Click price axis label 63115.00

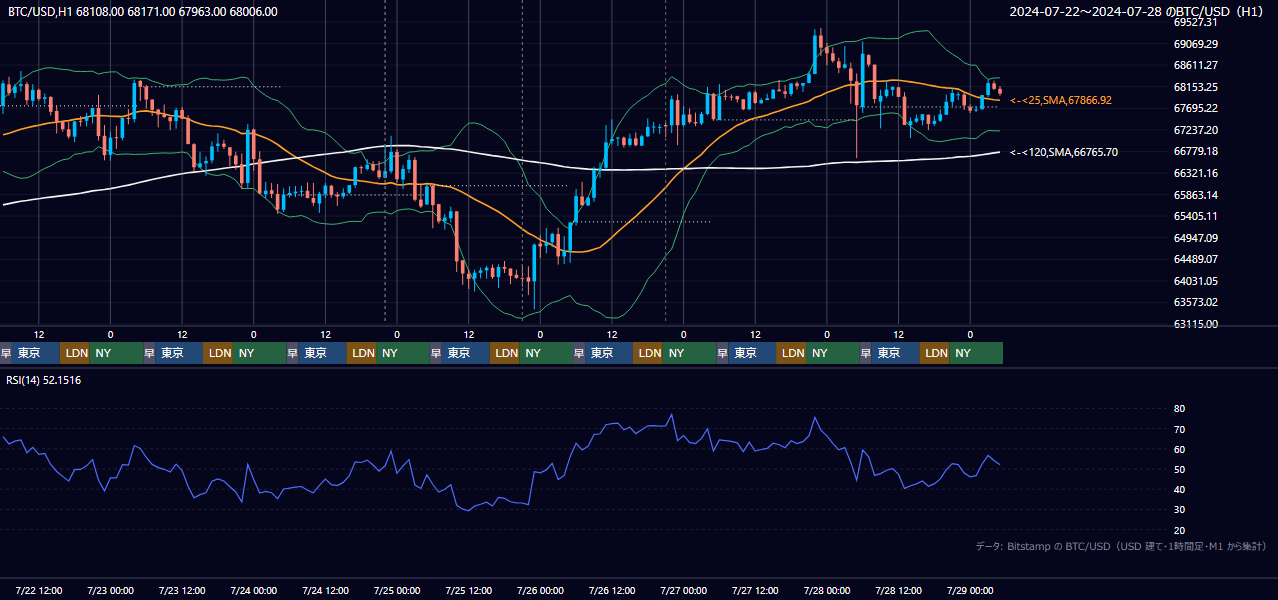pyautogui.click(x=1195, y=324)
